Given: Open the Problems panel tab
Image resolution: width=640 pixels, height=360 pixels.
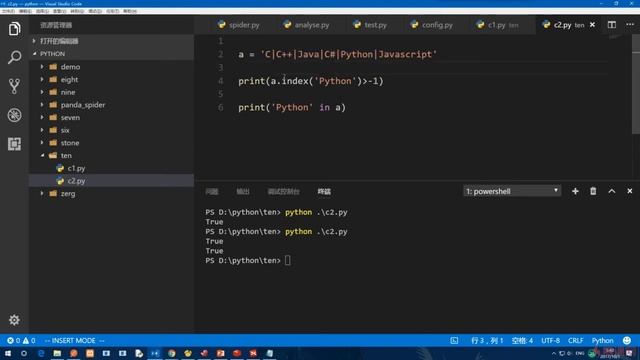Looking at the screenshot, I should tap(212, 191).
